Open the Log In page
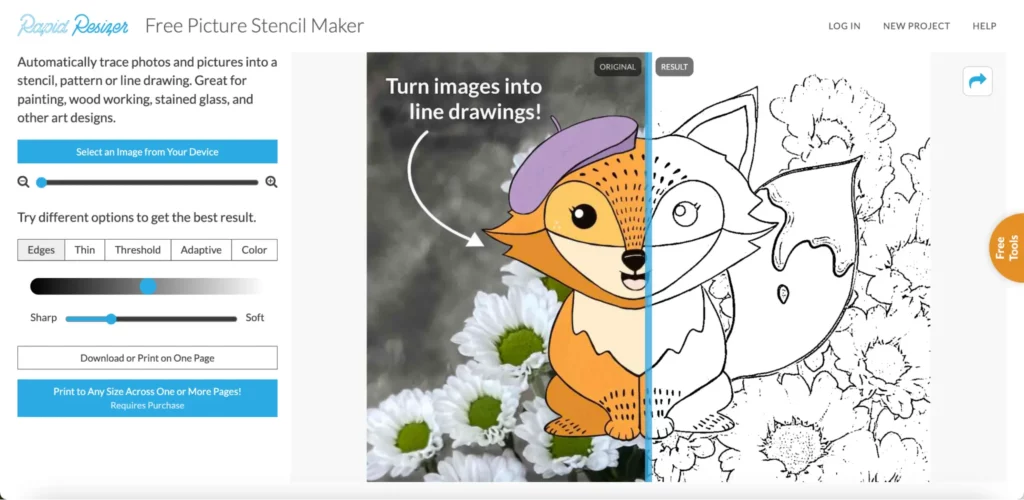 coord(844,26)
